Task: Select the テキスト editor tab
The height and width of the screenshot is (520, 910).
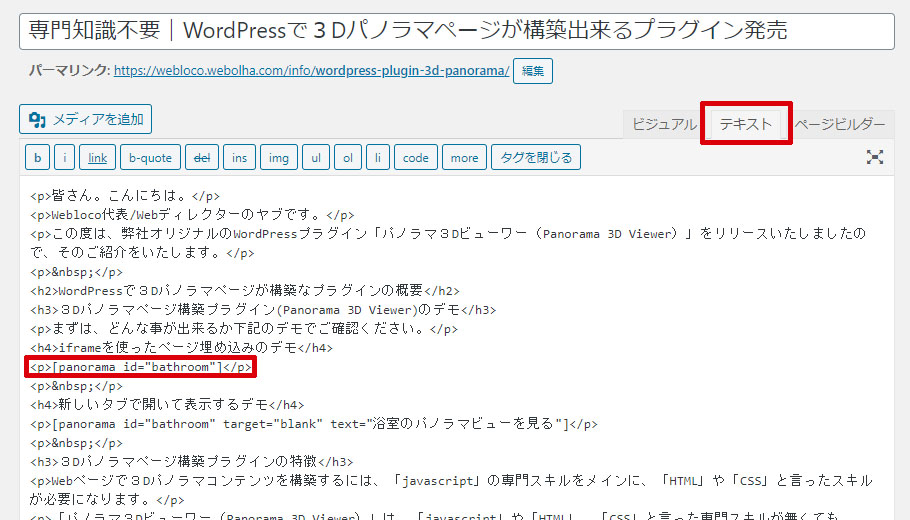Action: (x=746, y=124)
